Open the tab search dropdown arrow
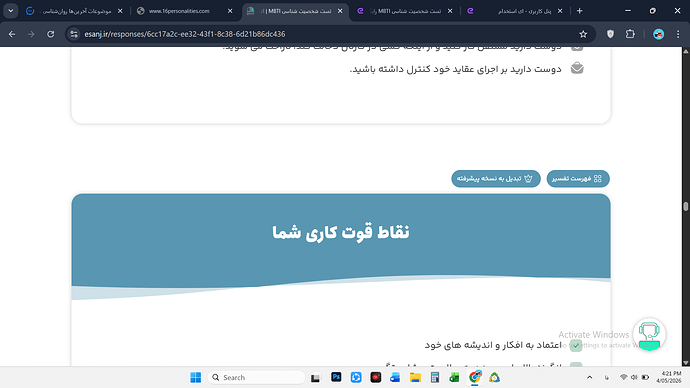Viewport: 690px width, 388px height. tap(11, 11)
